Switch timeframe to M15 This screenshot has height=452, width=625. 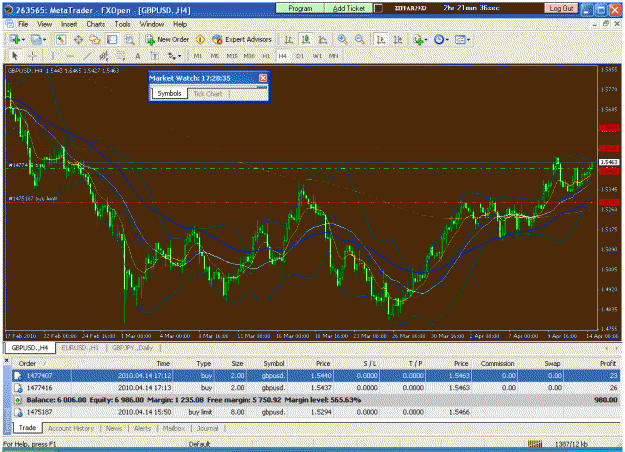point(232,56)
